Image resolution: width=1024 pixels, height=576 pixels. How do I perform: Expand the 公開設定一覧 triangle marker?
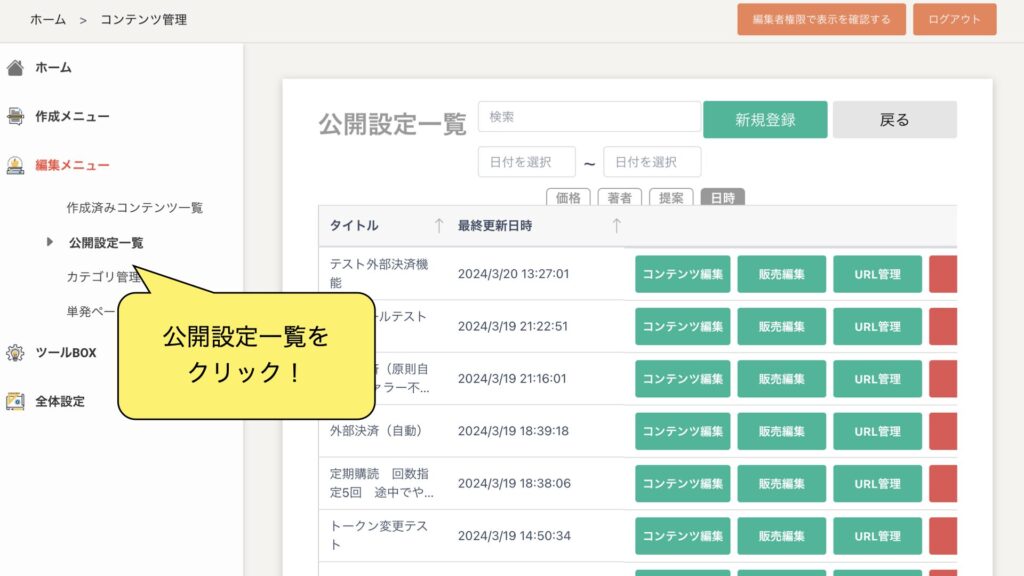tap(50, 242)
